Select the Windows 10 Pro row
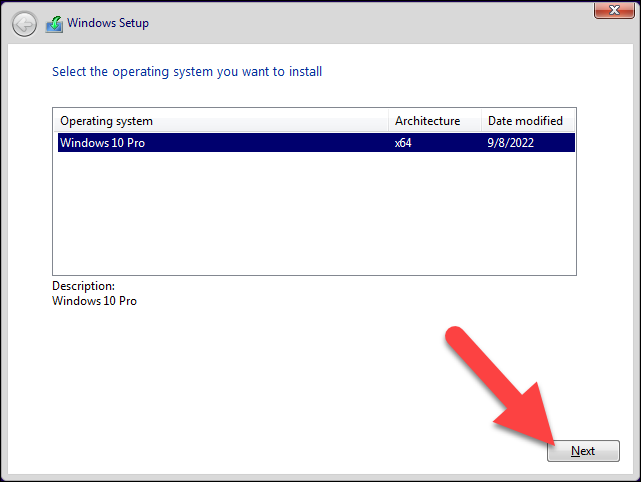 pyautogui.click(x=316, y=143)
